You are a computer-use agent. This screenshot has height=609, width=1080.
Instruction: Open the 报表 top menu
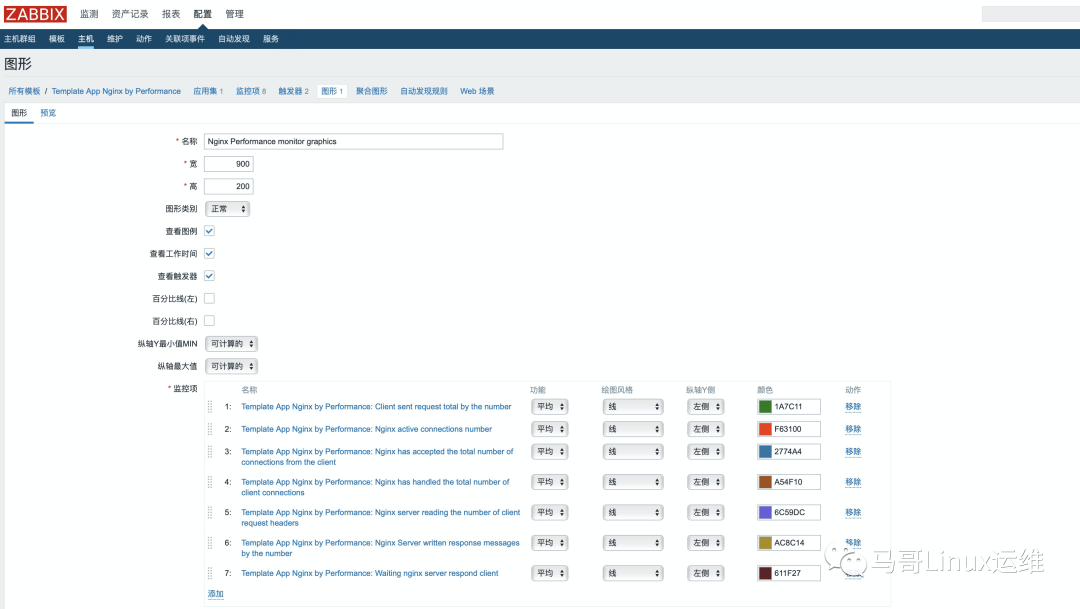tap(171, 14)
